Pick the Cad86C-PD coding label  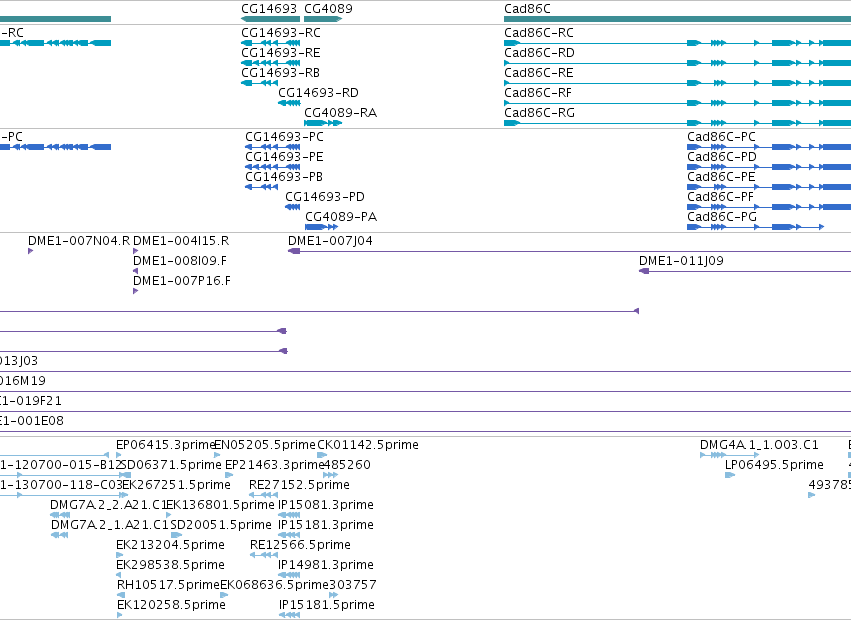[722, 157]
